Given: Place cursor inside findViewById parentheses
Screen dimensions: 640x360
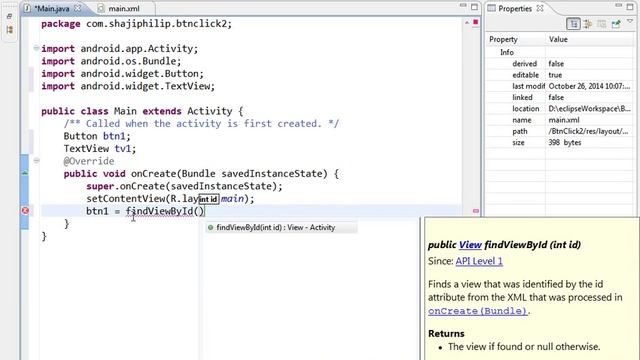Looking at the screenshot, I should (x=199, y=211).
